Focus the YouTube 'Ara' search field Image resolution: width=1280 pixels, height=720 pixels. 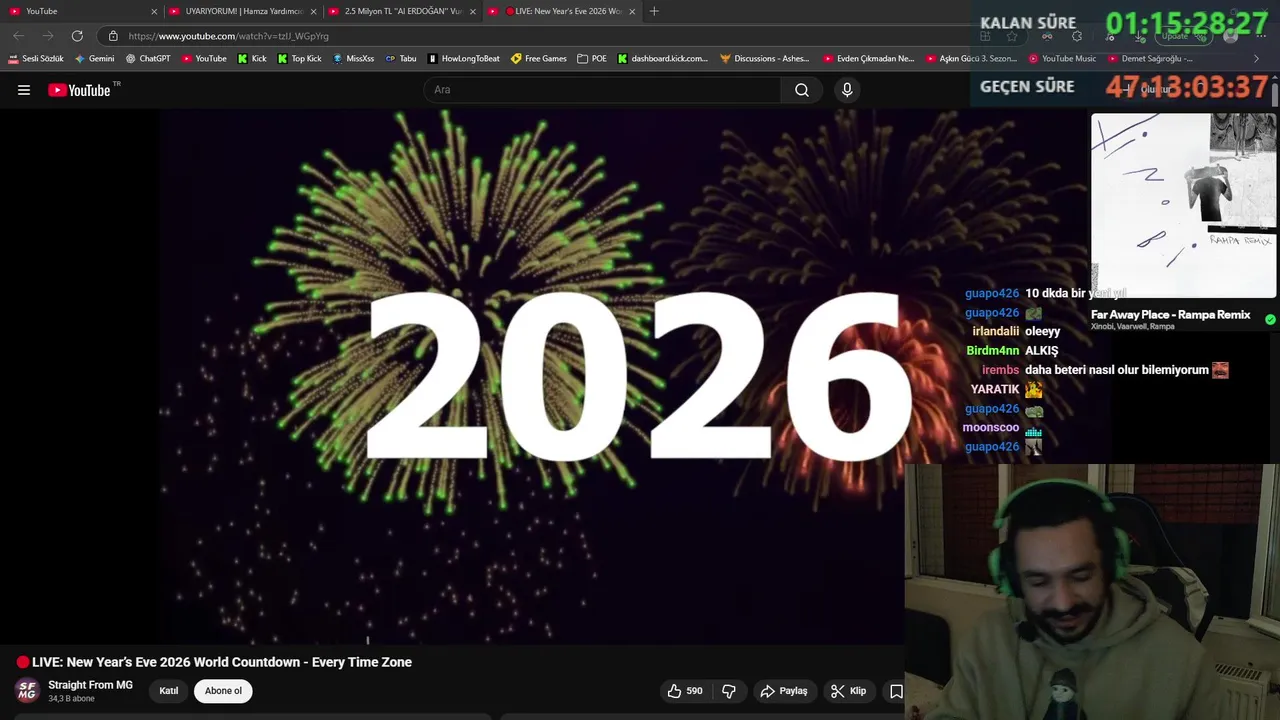coord(603,90)
